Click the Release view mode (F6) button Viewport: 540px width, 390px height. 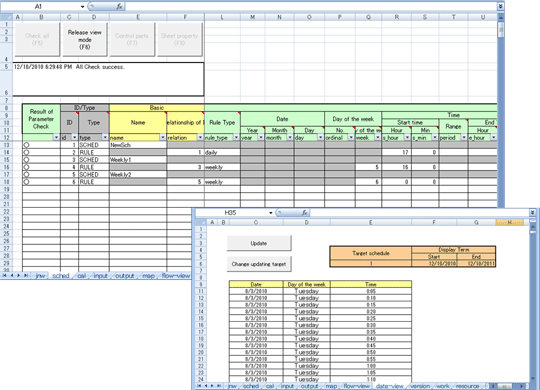tap(85, 40)
